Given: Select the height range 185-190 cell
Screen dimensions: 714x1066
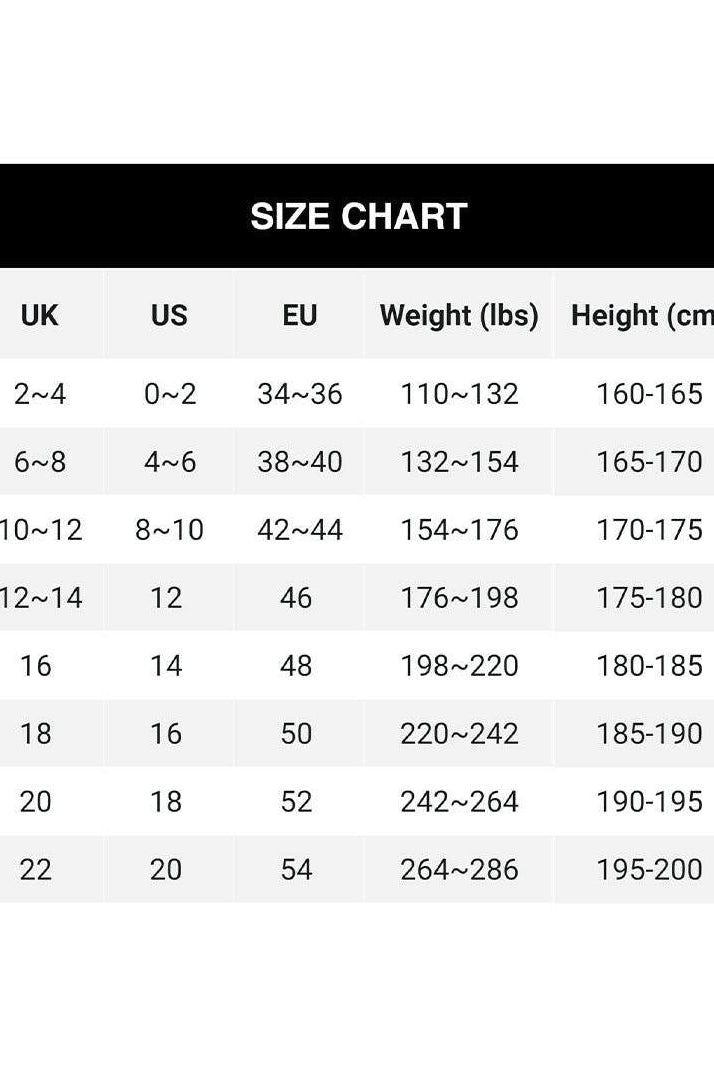Looking at the screenshot, I should (649, 734).
